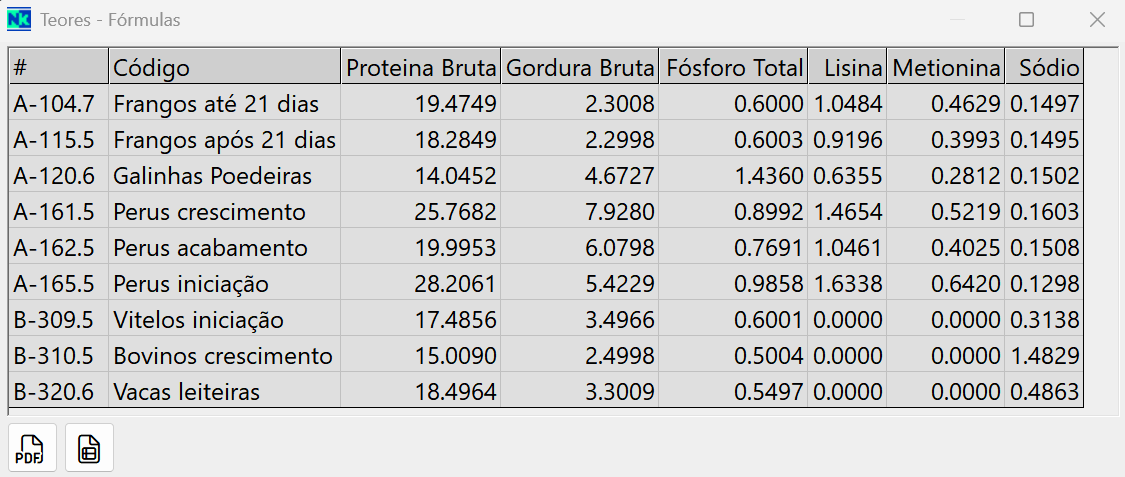Select the Gordura Bruta column header

580,67
